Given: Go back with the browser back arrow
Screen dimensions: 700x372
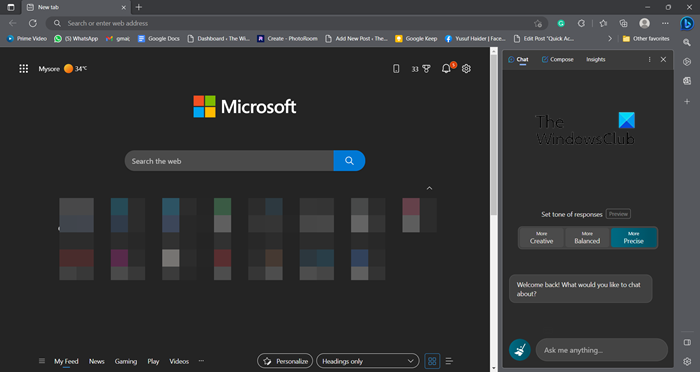Looking at the screenshot, I should click(x=12, y=23).
